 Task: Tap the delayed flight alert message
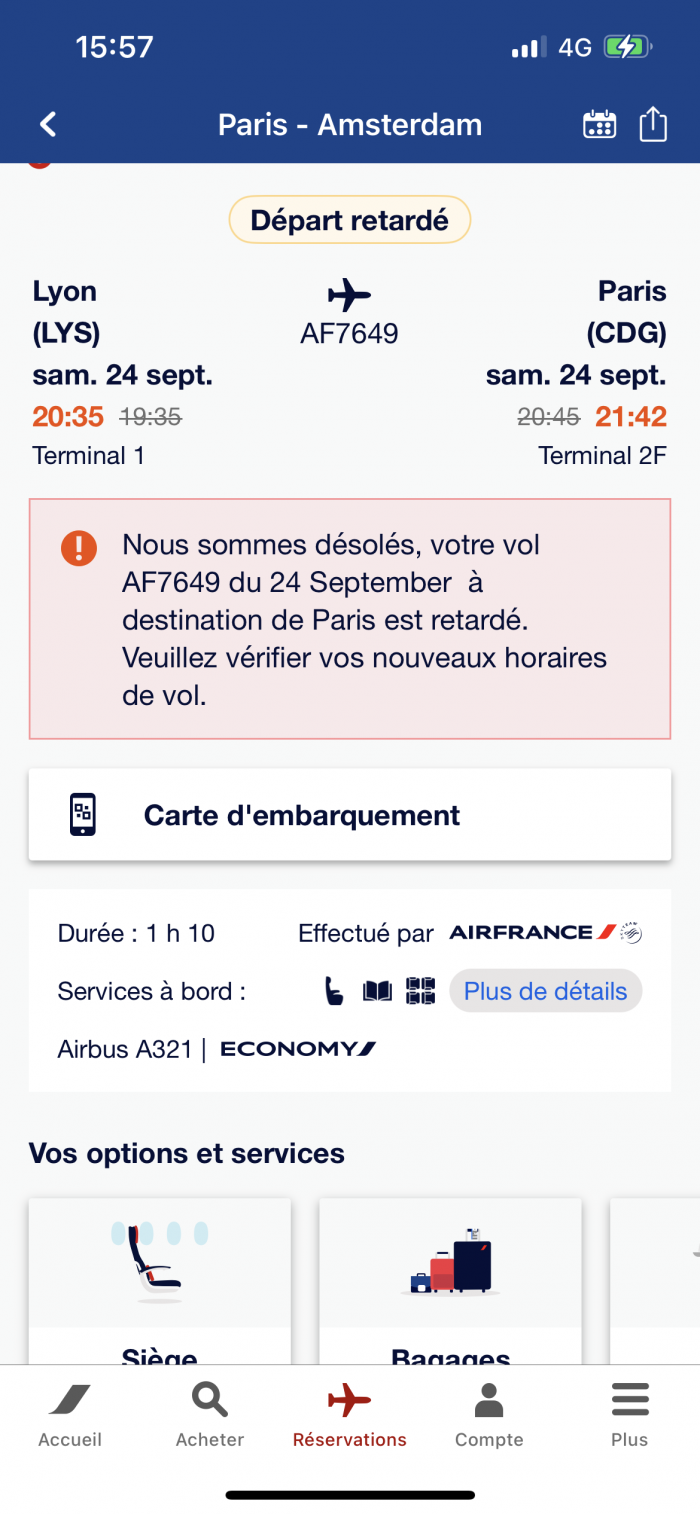click(350, 619)
